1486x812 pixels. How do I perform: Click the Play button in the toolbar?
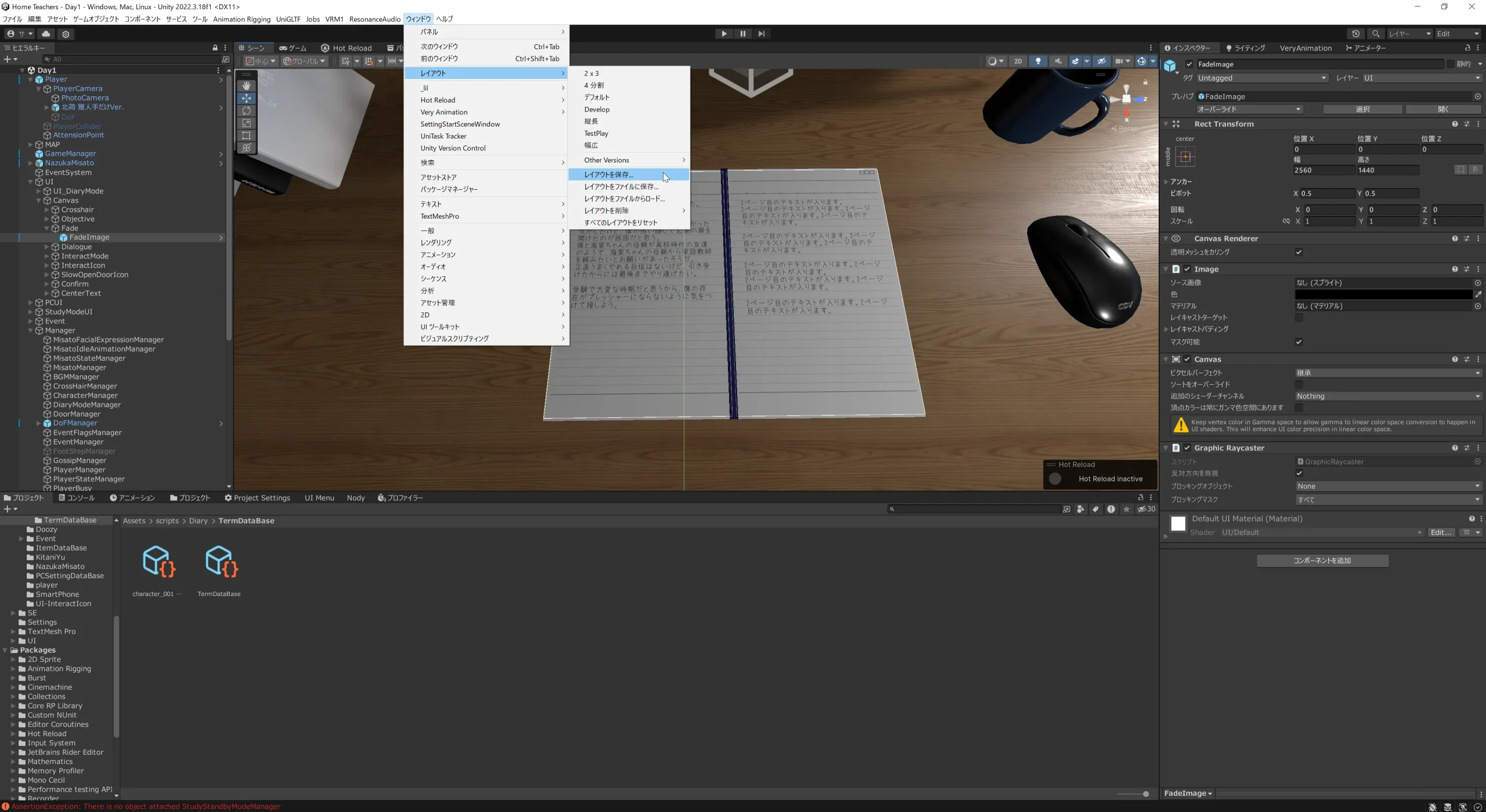coord(723,34)
